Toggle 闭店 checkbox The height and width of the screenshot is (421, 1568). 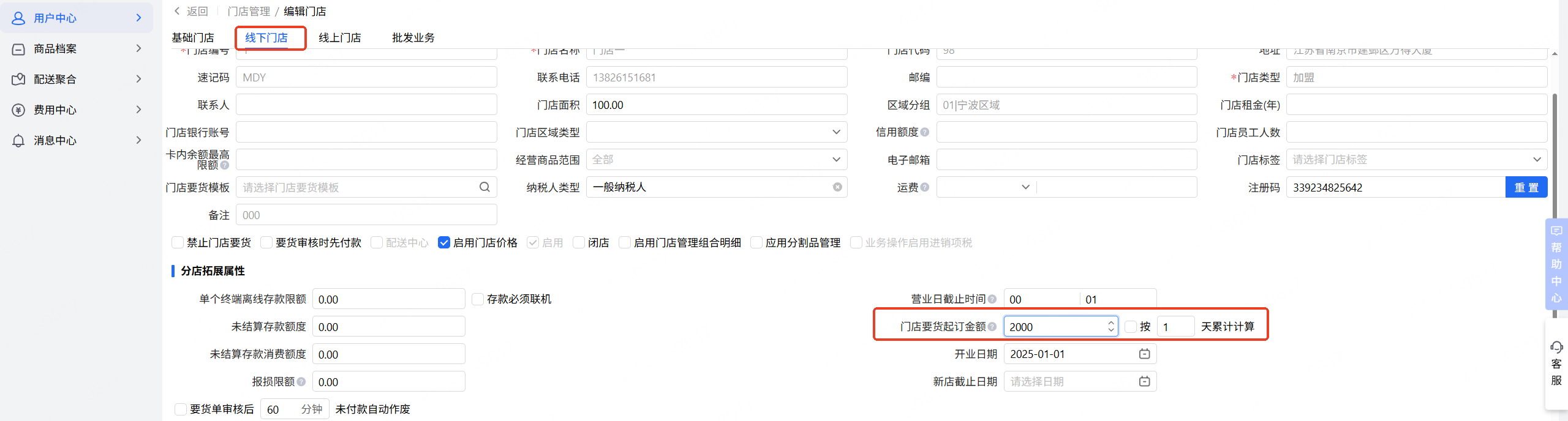click(x=579, y=243)
